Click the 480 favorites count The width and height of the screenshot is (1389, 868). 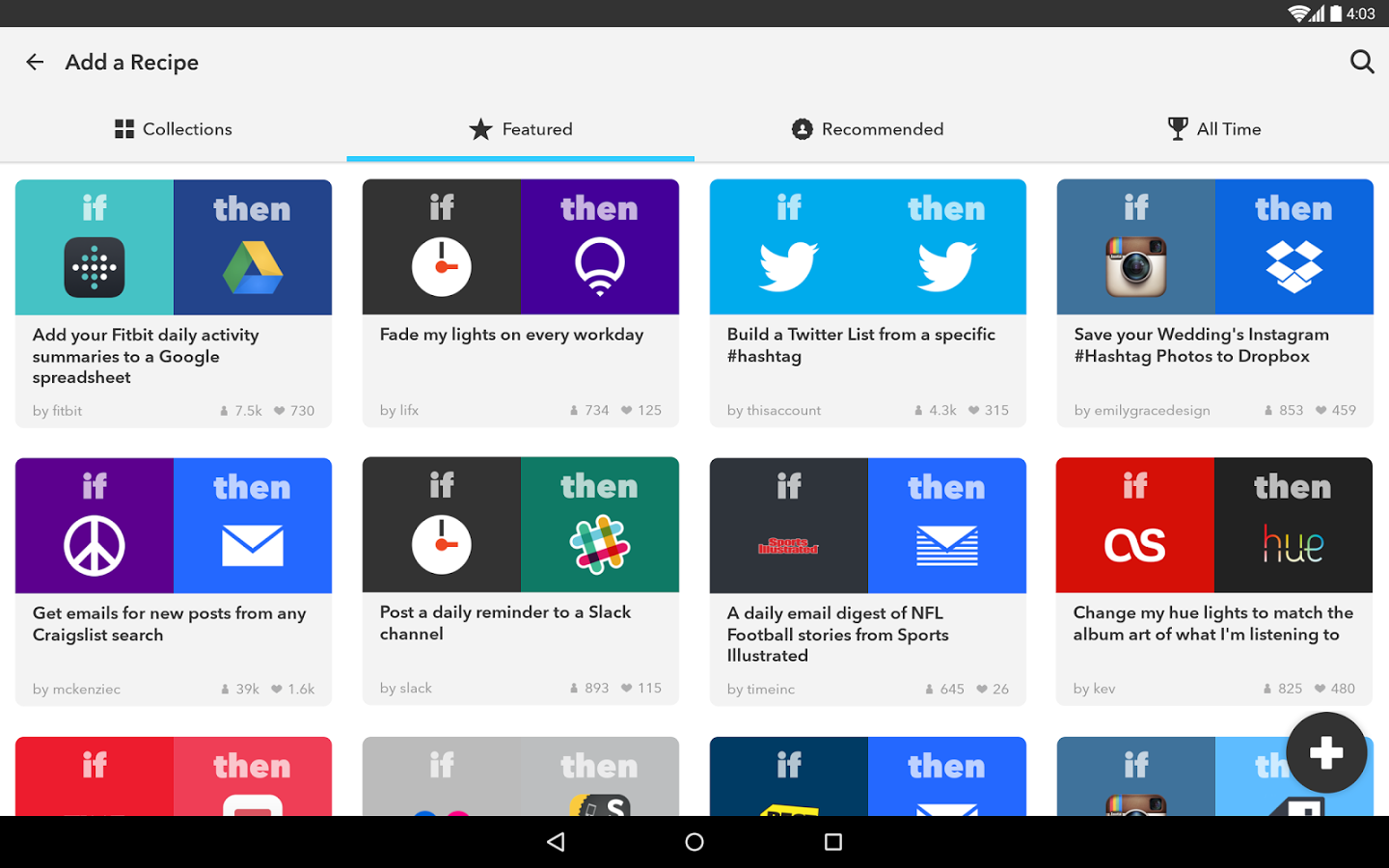point(1335,689)
